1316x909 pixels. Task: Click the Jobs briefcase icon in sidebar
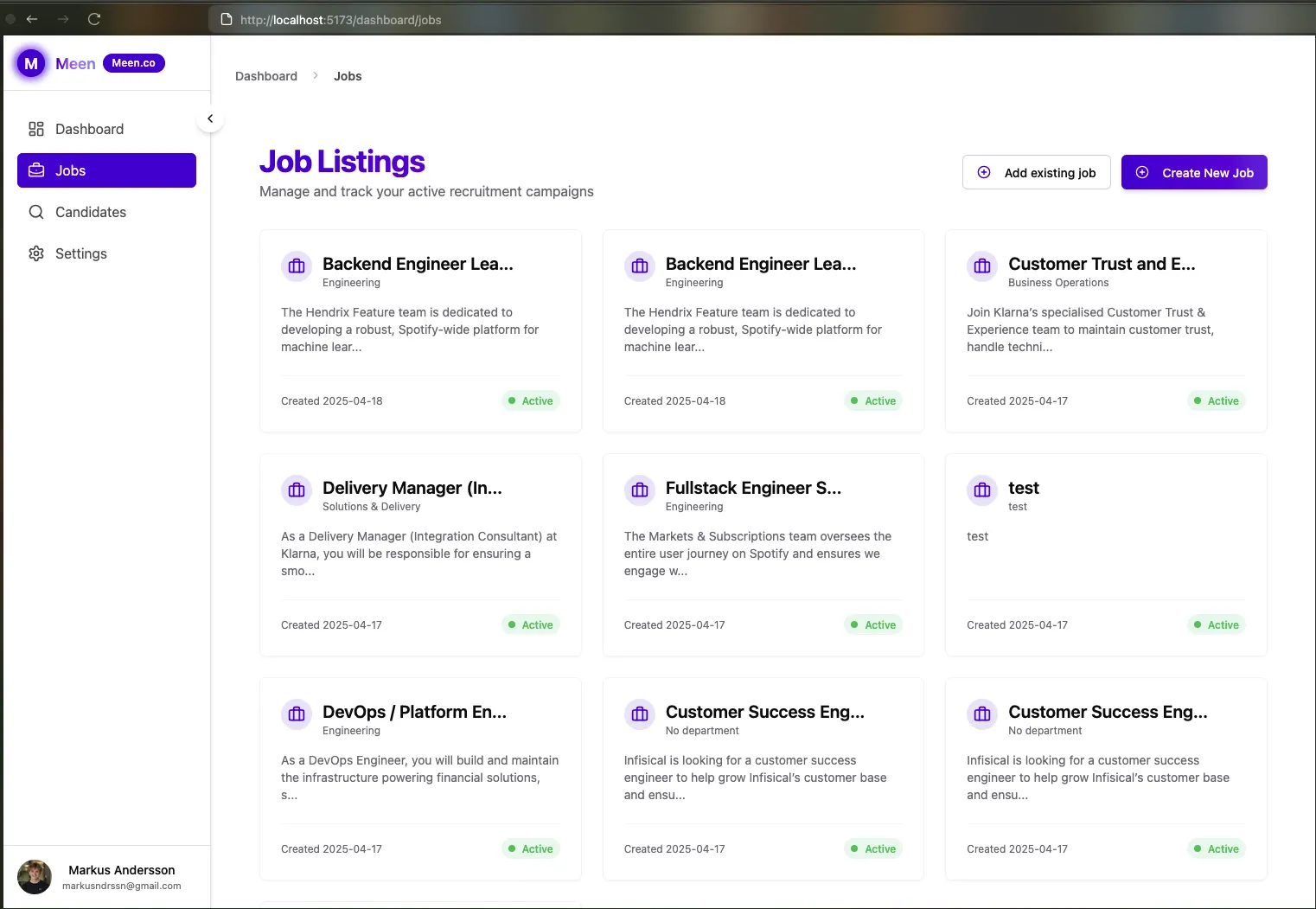pyautogui.click(x=35, y=170)
